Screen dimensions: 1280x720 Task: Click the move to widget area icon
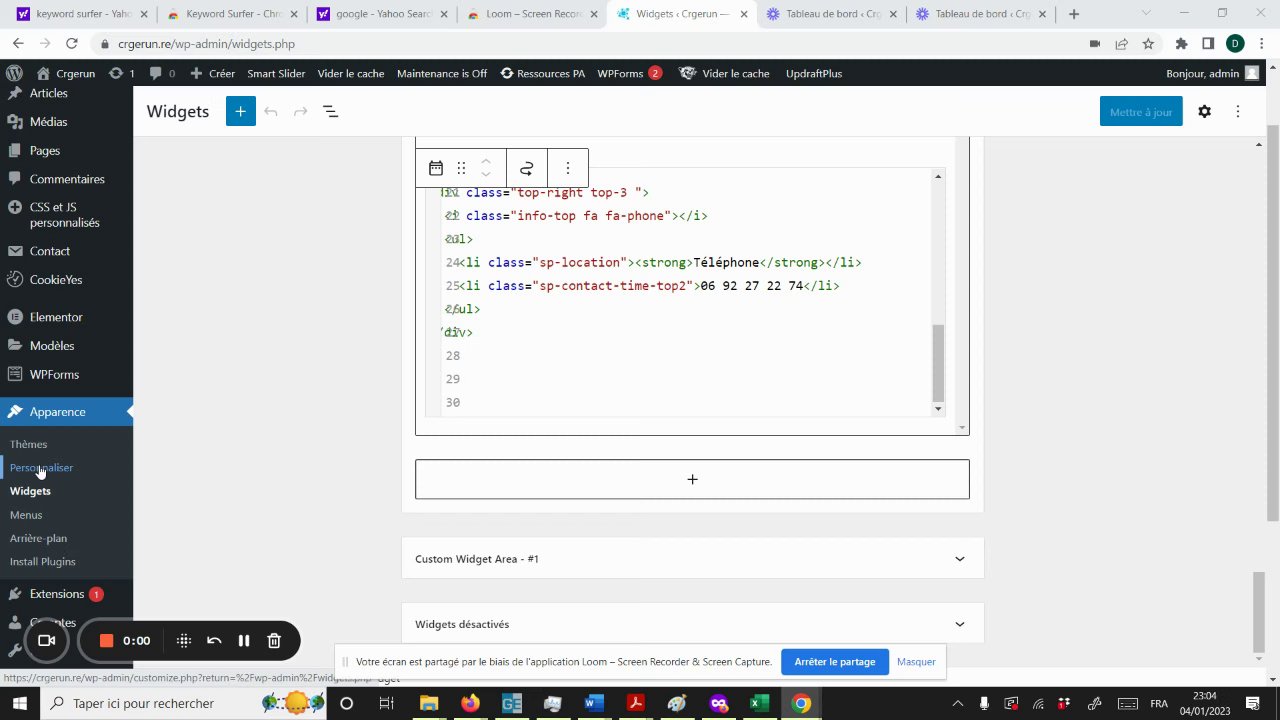(x=527, y=168)
